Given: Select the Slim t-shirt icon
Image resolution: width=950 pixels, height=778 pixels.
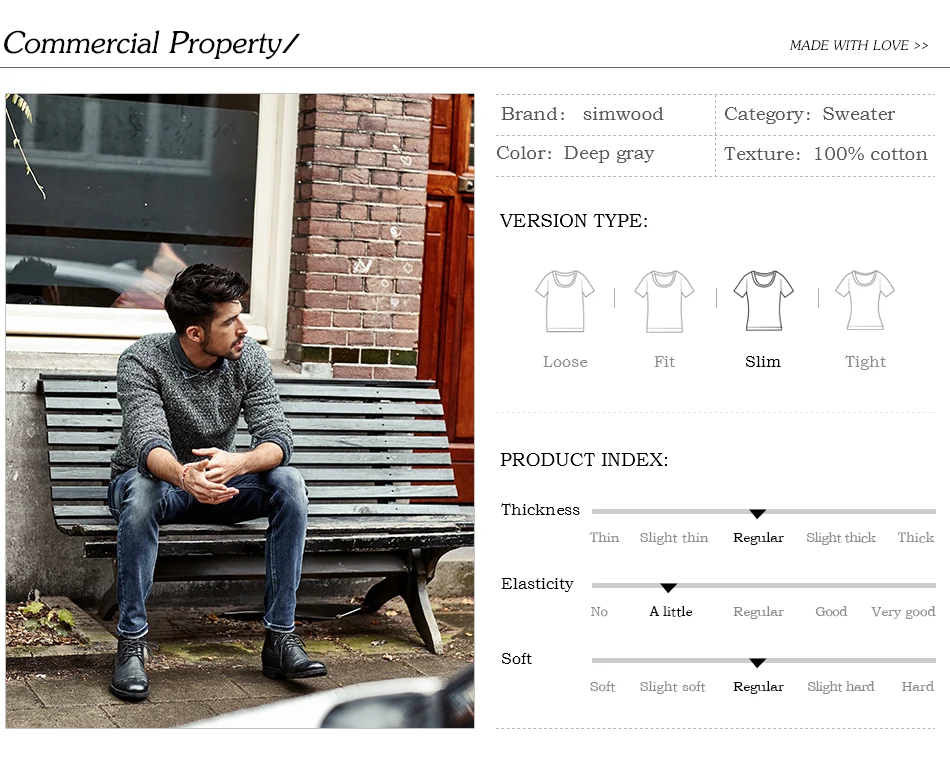Looking at the screenshot, I should (763, 301).
